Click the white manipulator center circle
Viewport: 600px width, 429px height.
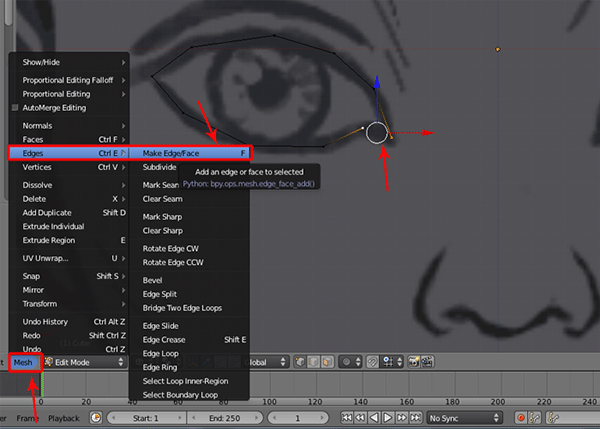[x=377, y=133]
